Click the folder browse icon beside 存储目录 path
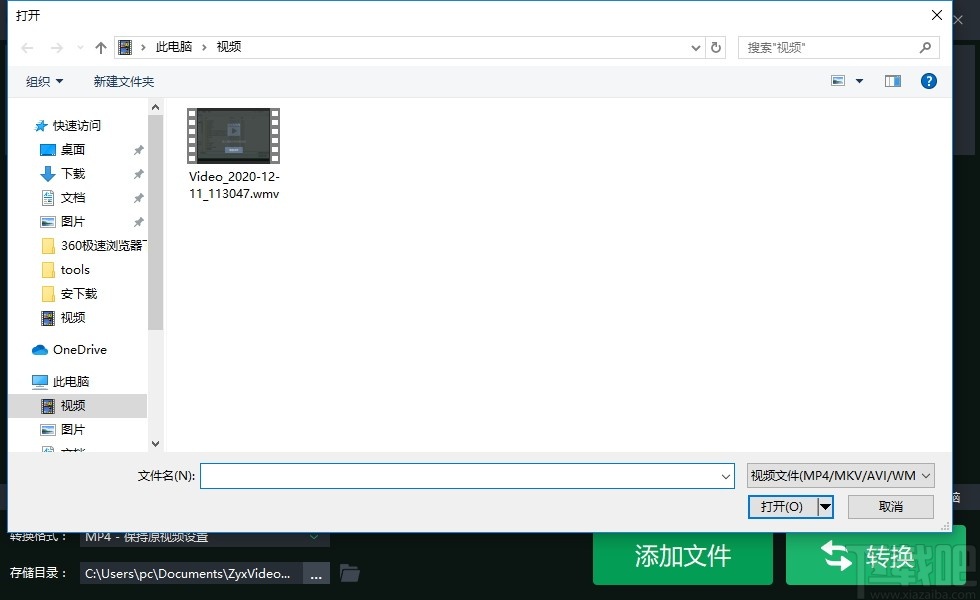Viewport: 980px width, 600px height. (x=350, y=573)
